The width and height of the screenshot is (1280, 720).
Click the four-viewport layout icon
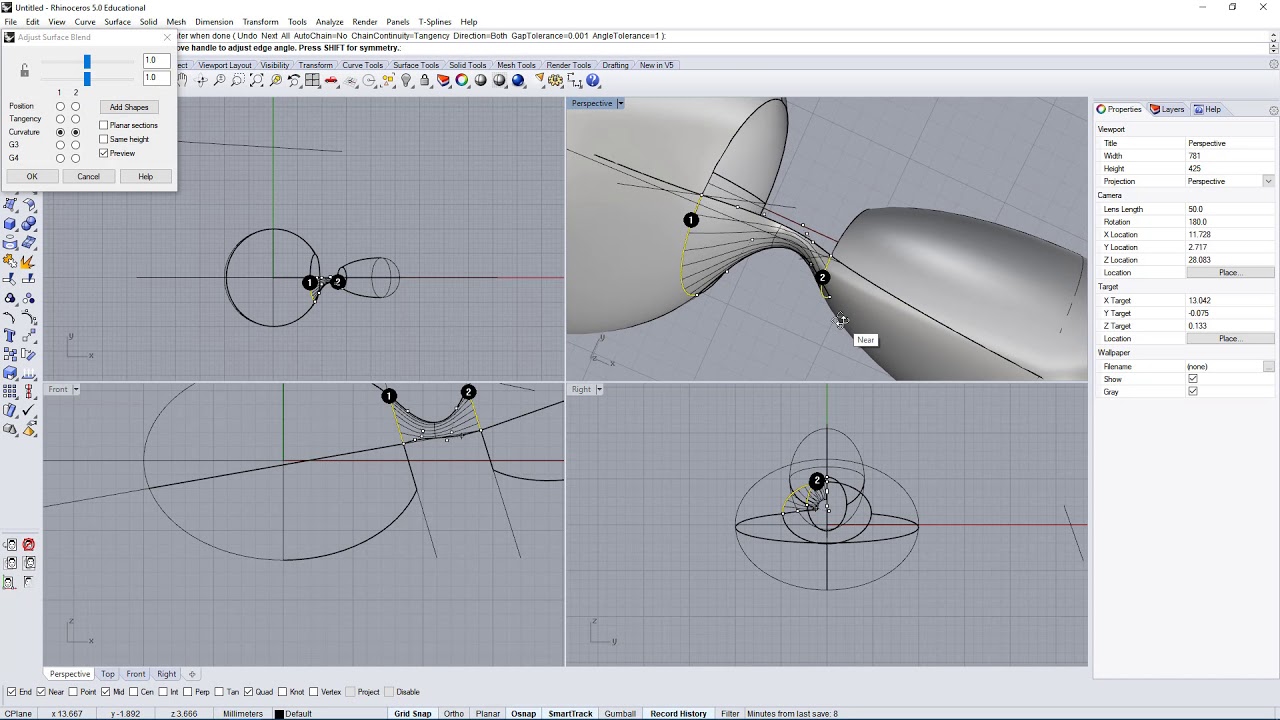pos(312,80)
